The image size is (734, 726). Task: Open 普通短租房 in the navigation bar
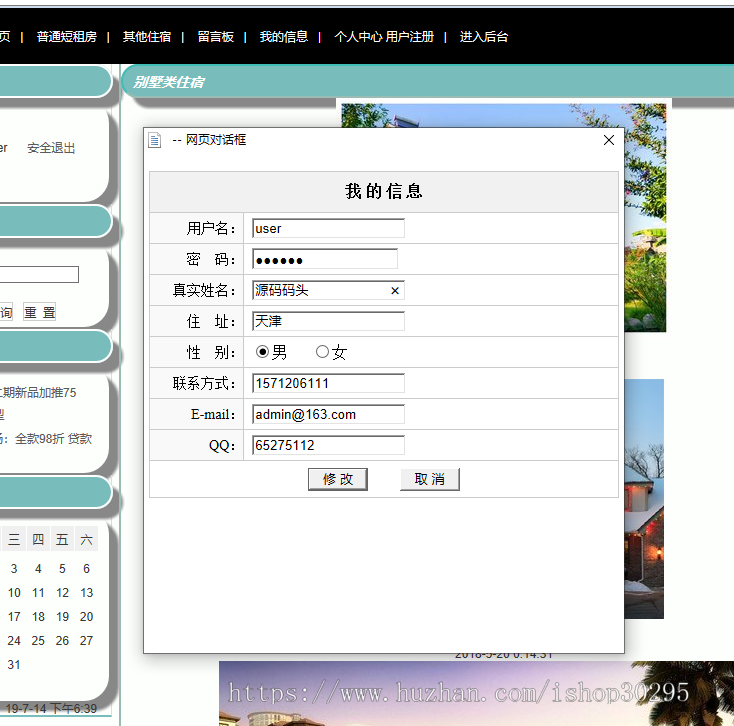[66, 37]
